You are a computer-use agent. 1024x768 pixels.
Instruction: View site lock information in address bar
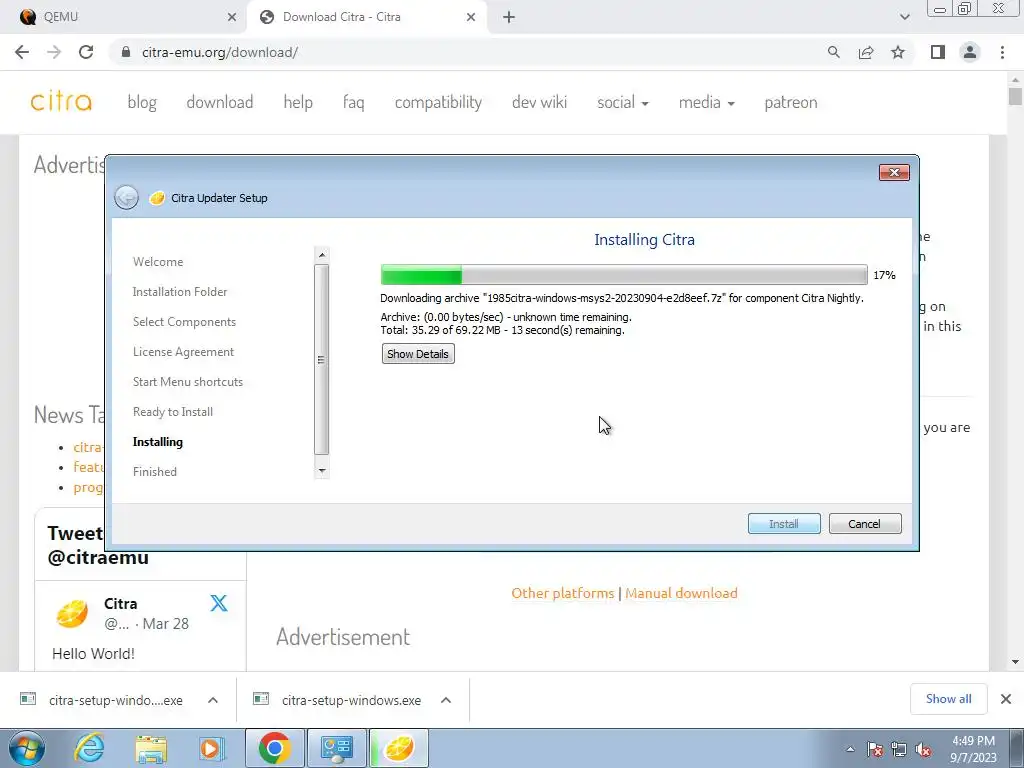tap(126, 52)
